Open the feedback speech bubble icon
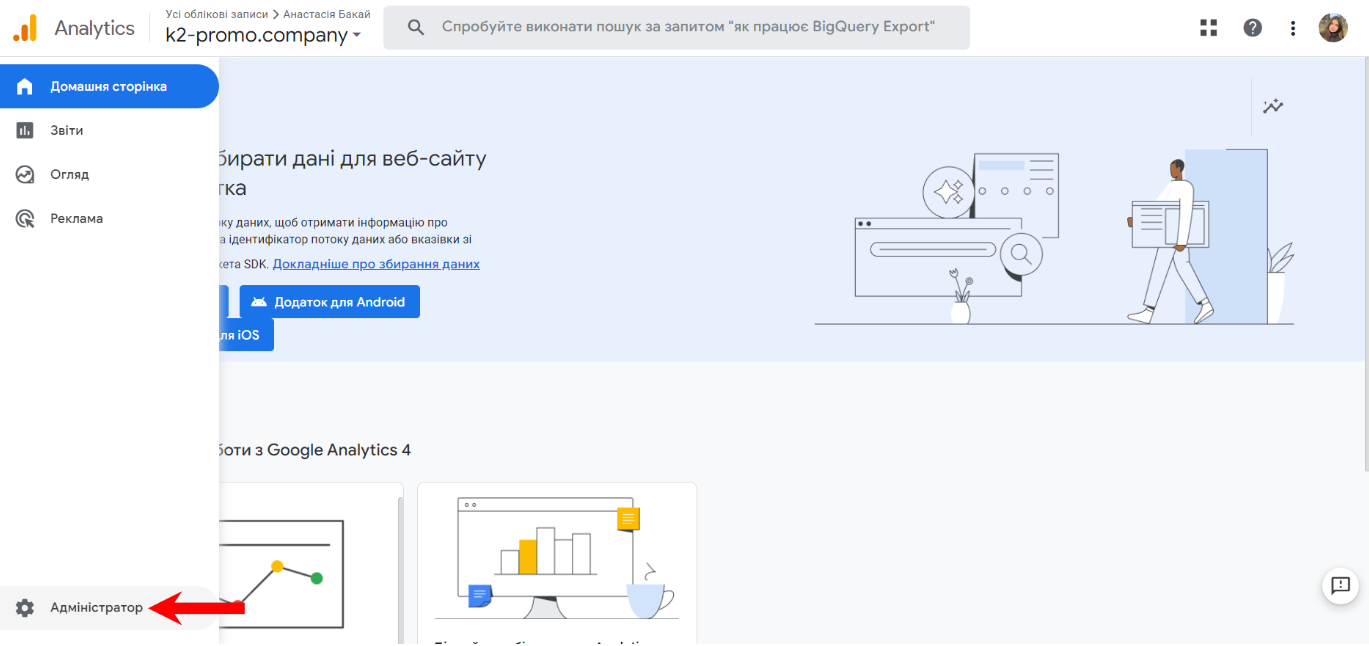The image size is (1369, 646). pyautogui.click(x=1340, y=587)
